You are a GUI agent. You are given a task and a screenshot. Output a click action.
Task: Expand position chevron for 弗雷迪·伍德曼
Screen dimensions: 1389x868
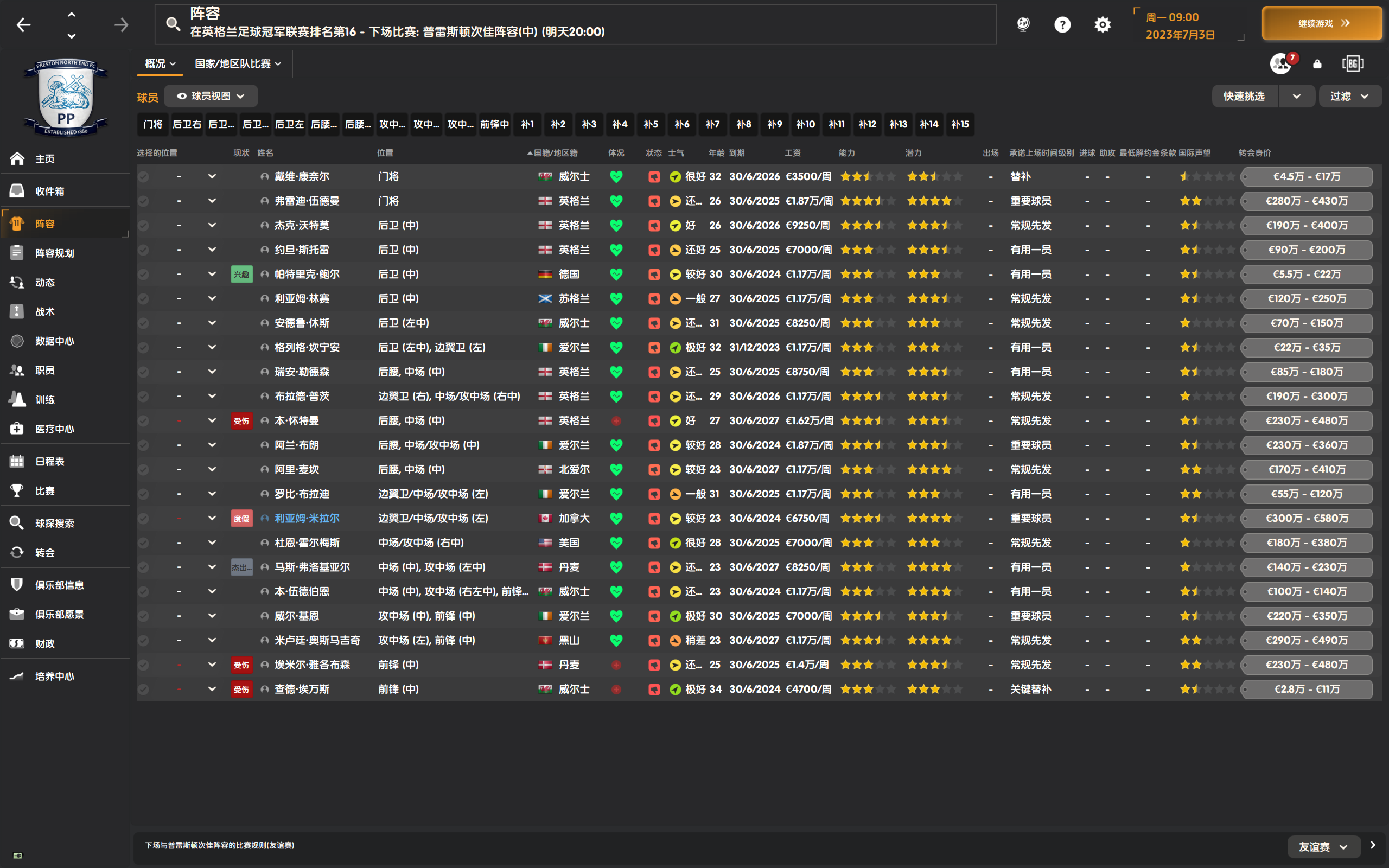coord(212,201)
